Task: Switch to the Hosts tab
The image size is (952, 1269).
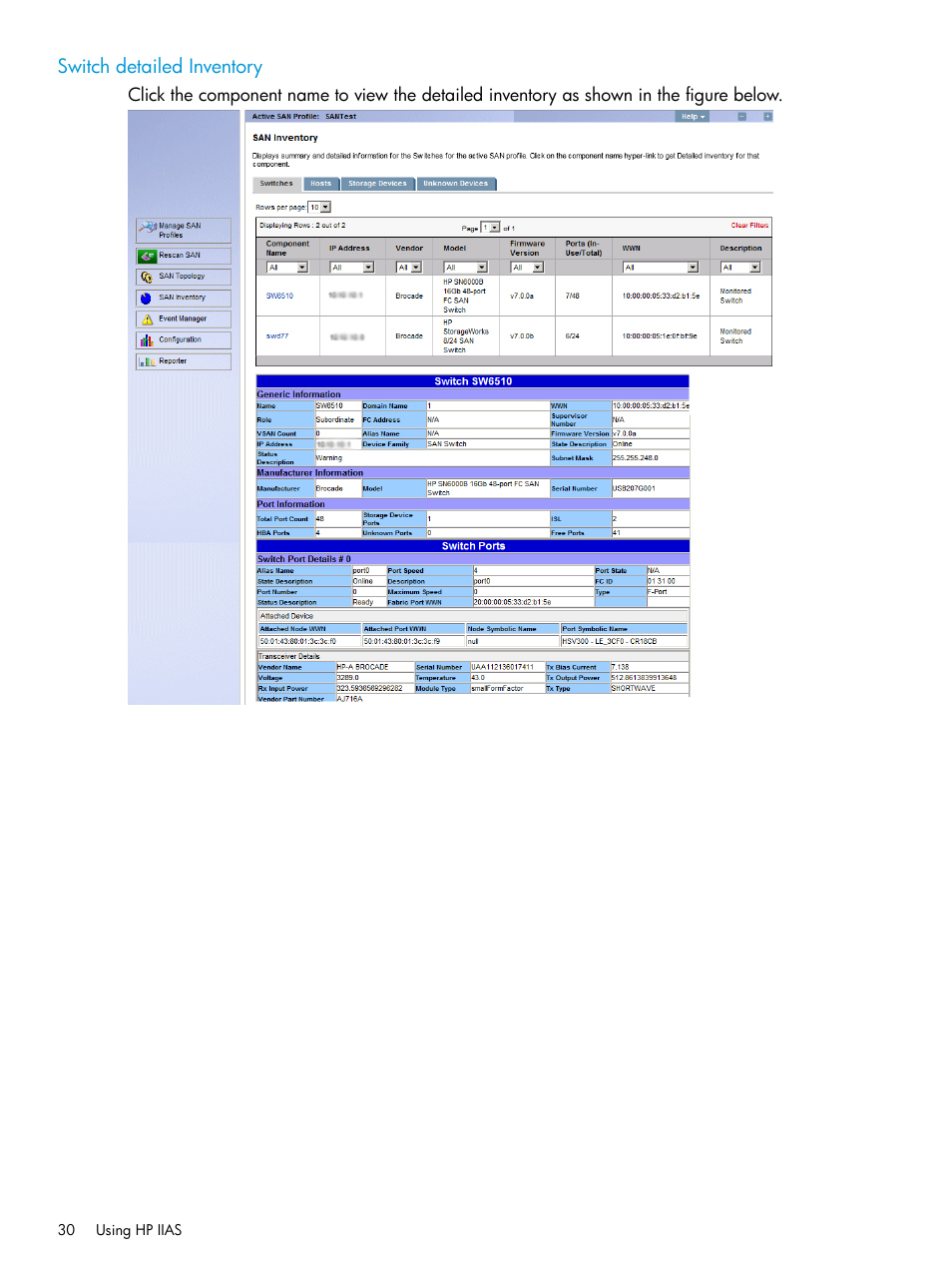Action: pos(321,184)
